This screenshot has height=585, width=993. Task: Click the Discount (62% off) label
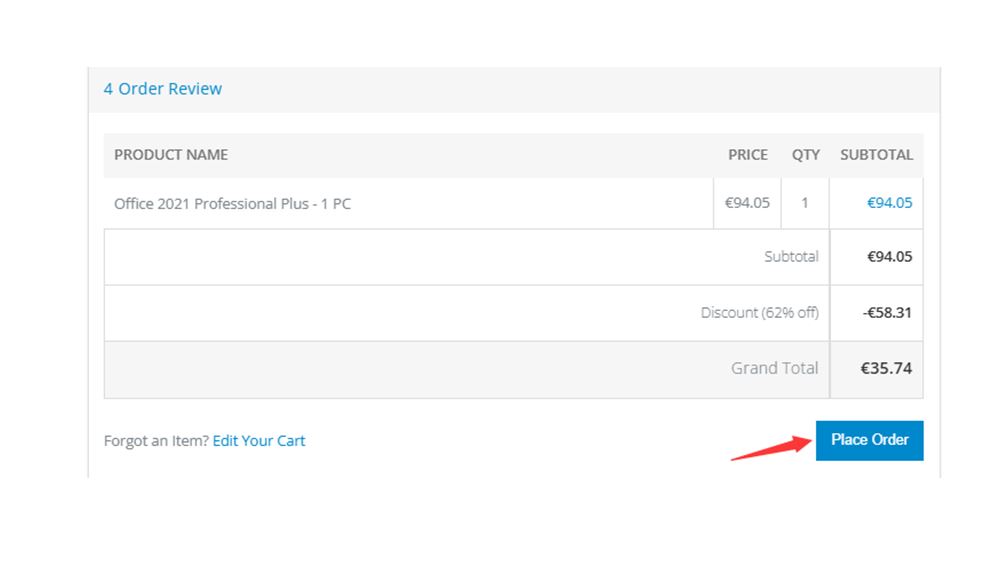pos(759,313)
